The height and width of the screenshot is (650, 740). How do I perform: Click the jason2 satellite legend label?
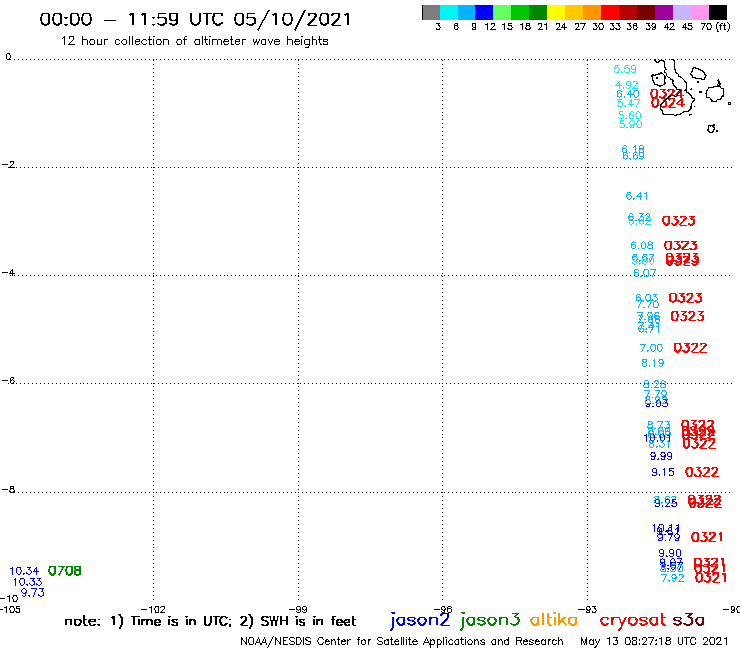pyautogui.click(x=420, y=620)
